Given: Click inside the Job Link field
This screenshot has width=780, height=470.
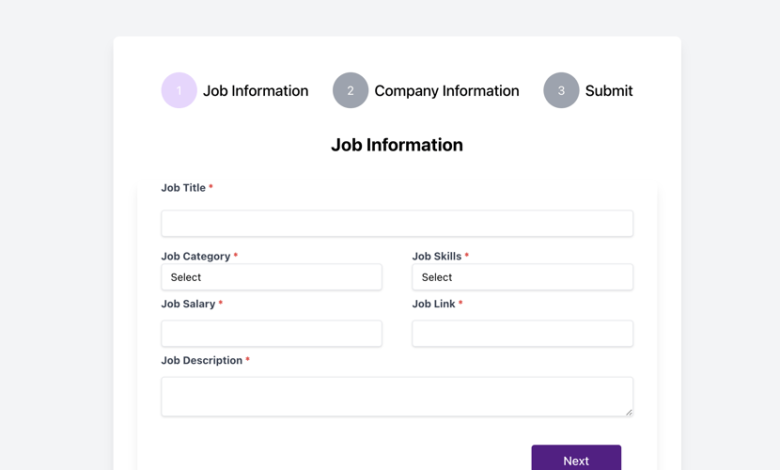Looking at the screenshot, I should pyautogui.click(x=522, y=333).
